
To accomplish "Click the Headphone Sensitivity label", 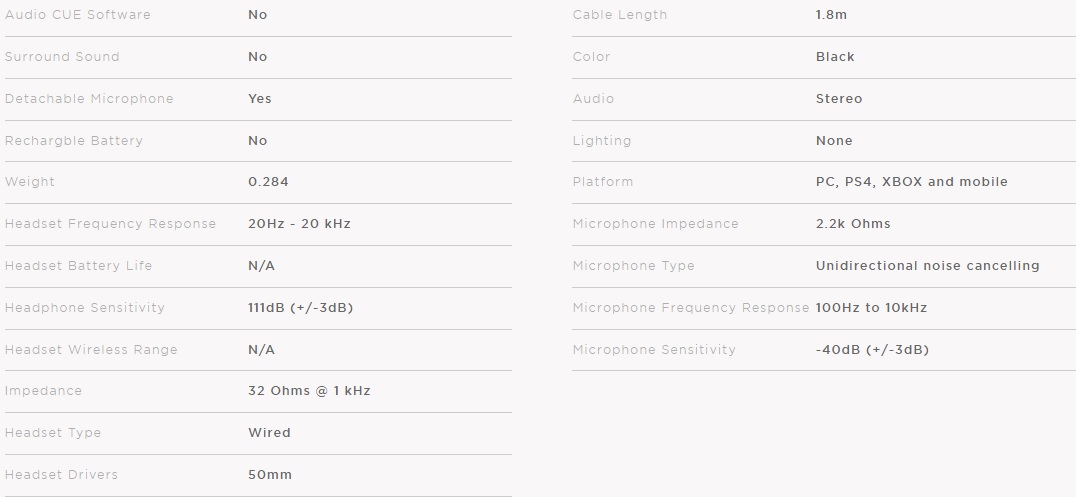I will click(x=85, y=308).
